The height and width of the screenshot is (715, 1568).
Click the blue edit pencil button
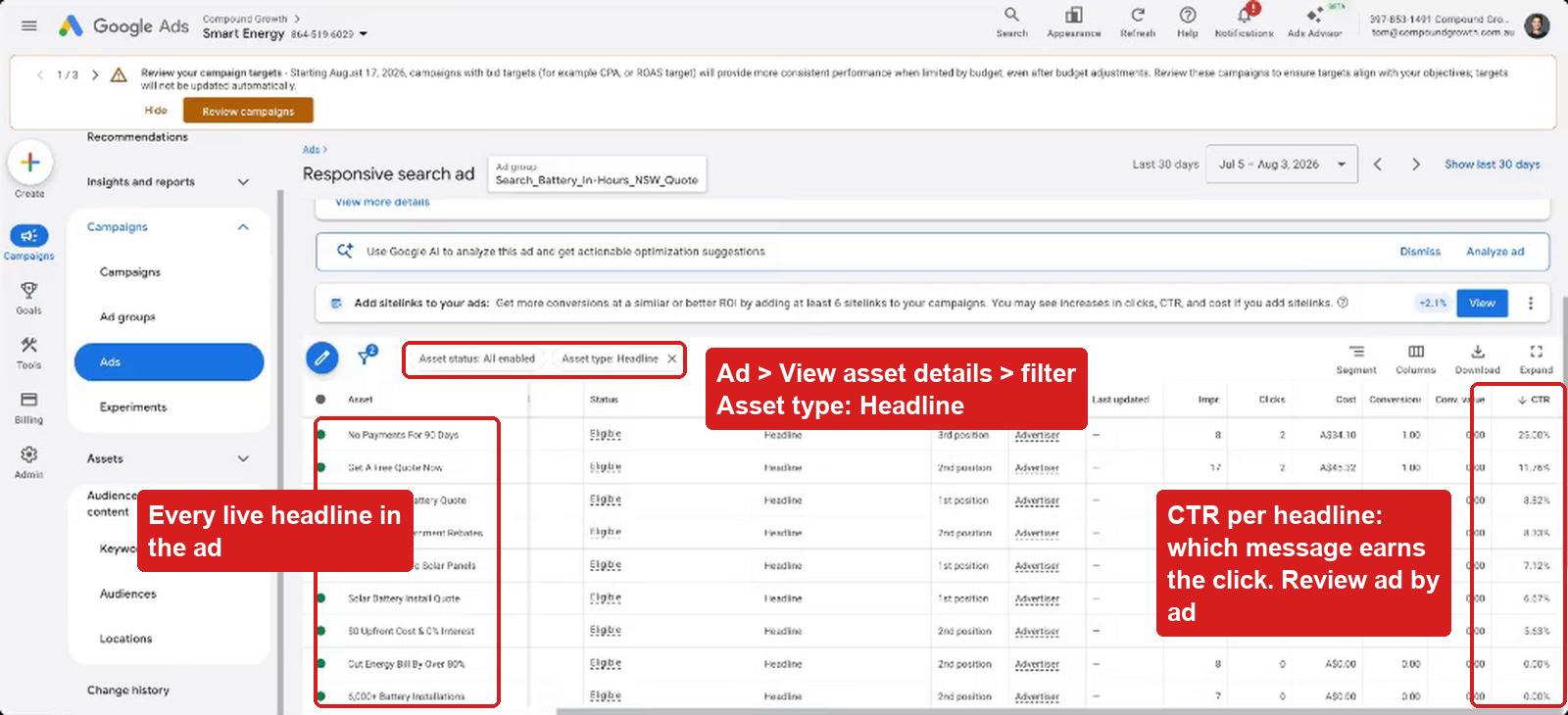[x=321, y=357]
